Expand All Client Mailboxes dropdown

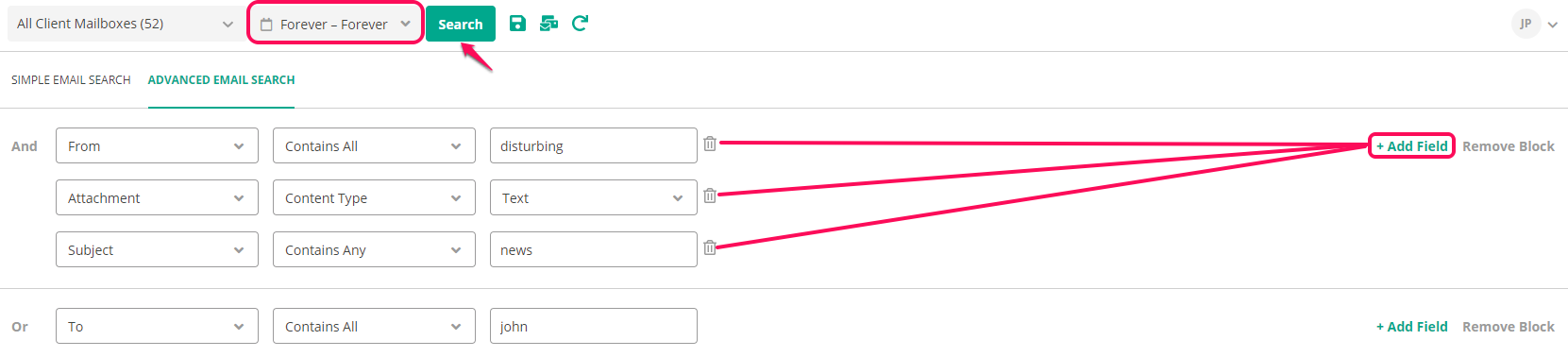pos(123,24)
